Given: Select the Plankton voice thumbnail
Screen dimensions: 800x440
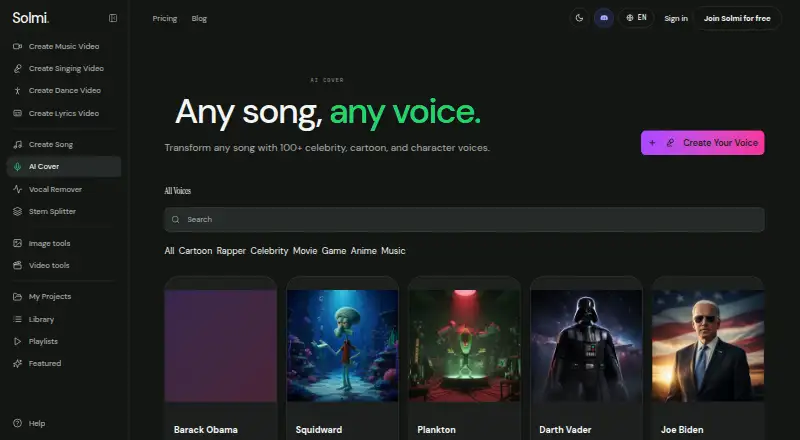Looking at the screenshot, I should tap(464, 346).
